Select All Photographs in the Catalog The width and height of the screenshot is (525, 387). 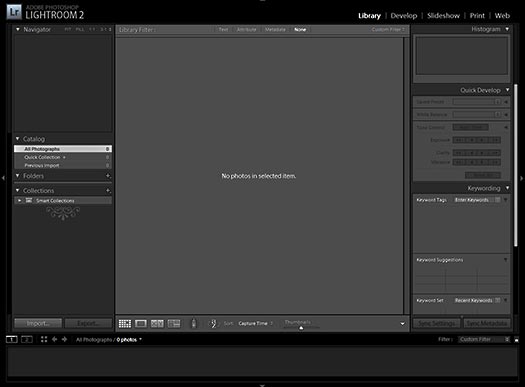point(63,149)
